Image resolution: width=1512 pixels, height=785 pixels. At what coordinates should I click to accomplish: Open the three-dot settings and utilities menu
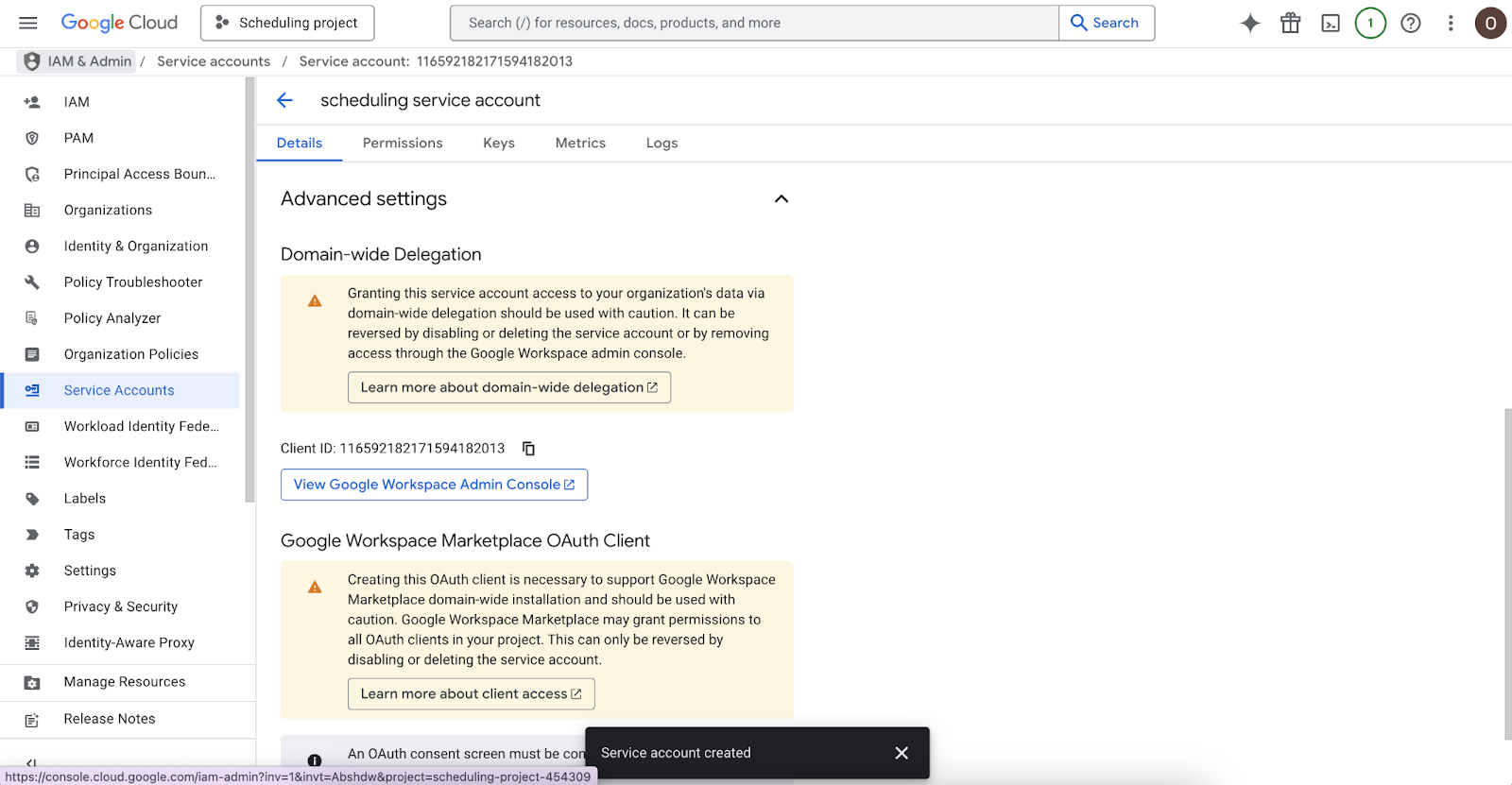1451,24
